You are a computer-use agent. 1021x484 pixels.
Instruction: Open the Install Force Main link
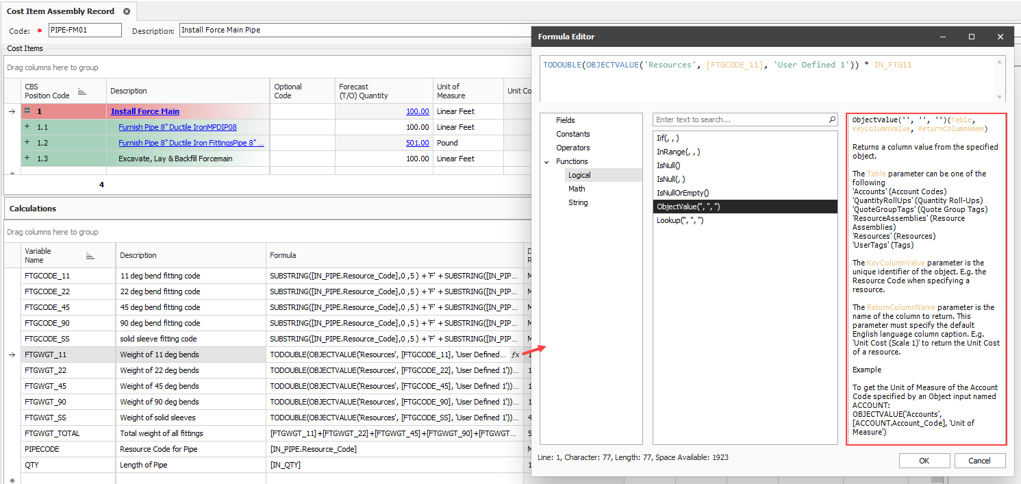pos(145,112)
